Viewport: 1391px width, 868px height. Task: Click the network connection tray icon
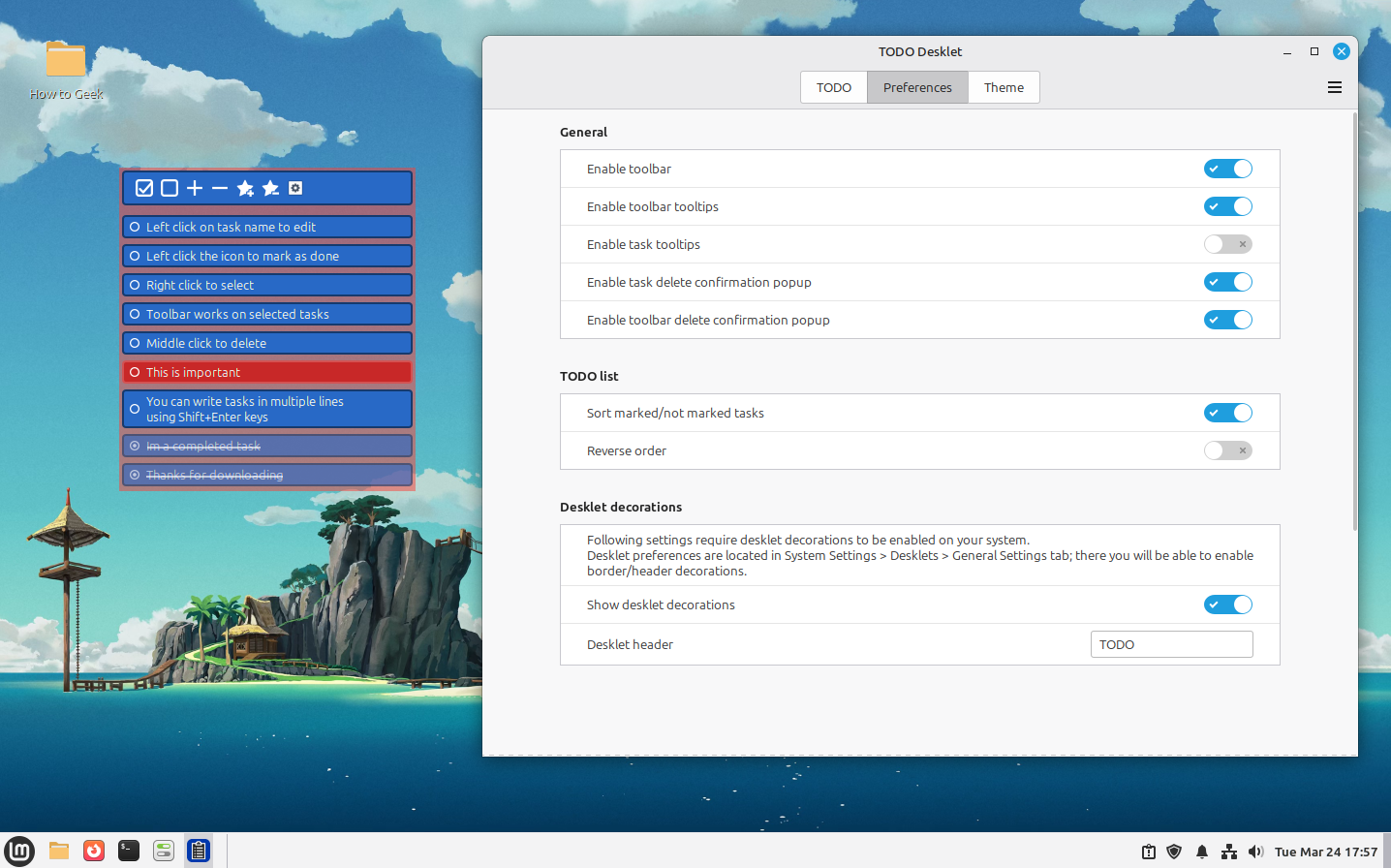[1229, 852]
